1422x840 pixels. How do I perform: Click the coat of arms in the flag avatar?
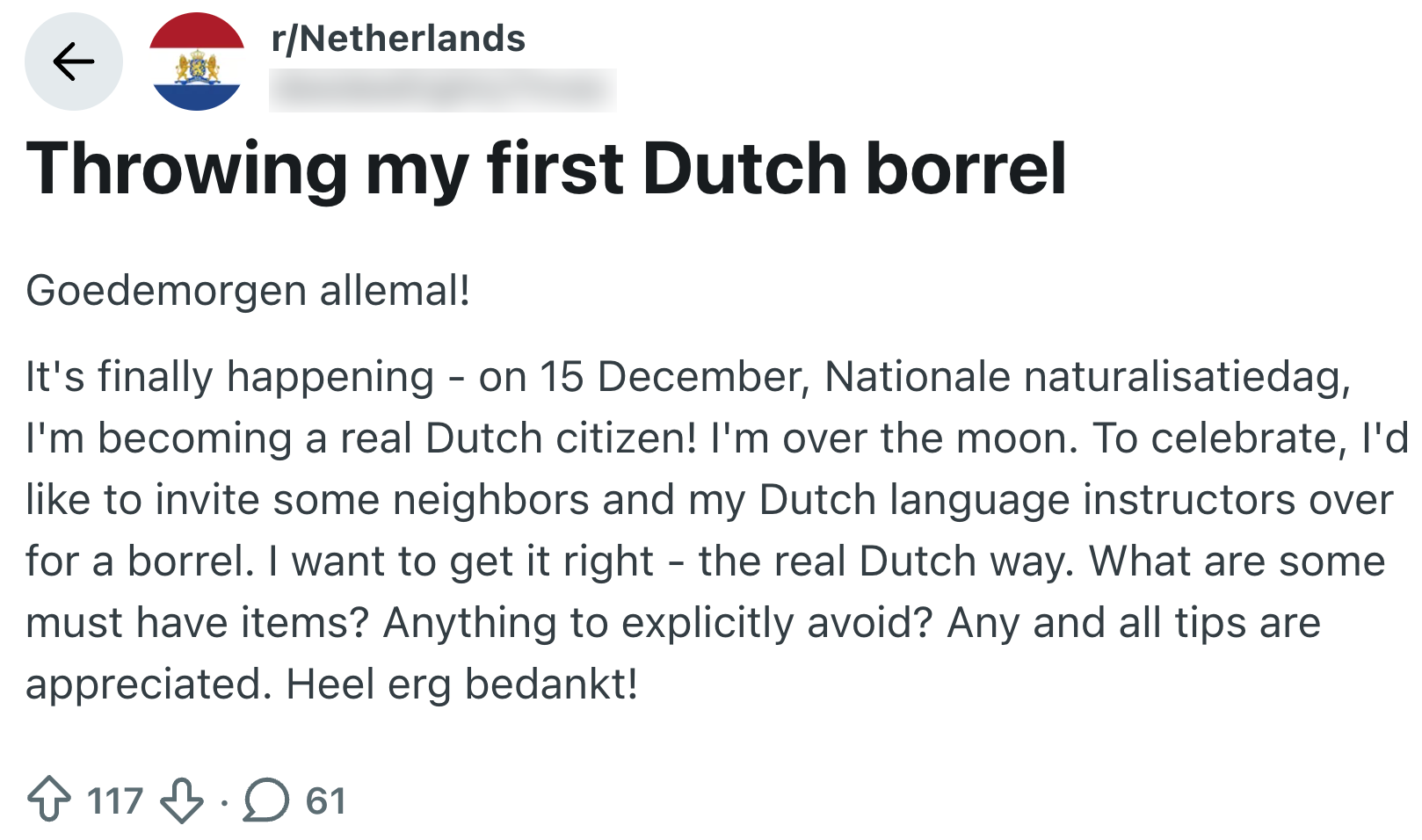coord(197,66)
